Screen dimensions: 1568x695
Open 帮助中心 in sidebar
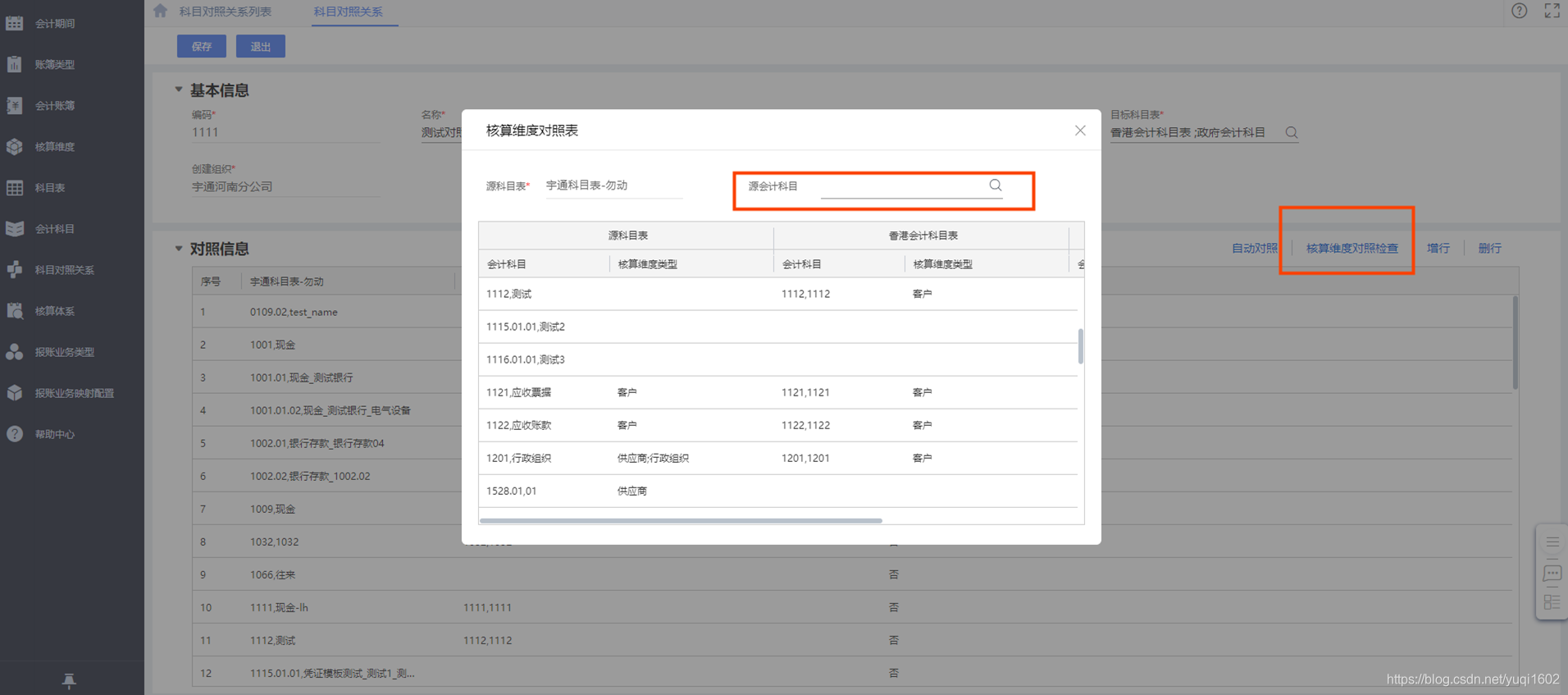click(54, 434)
